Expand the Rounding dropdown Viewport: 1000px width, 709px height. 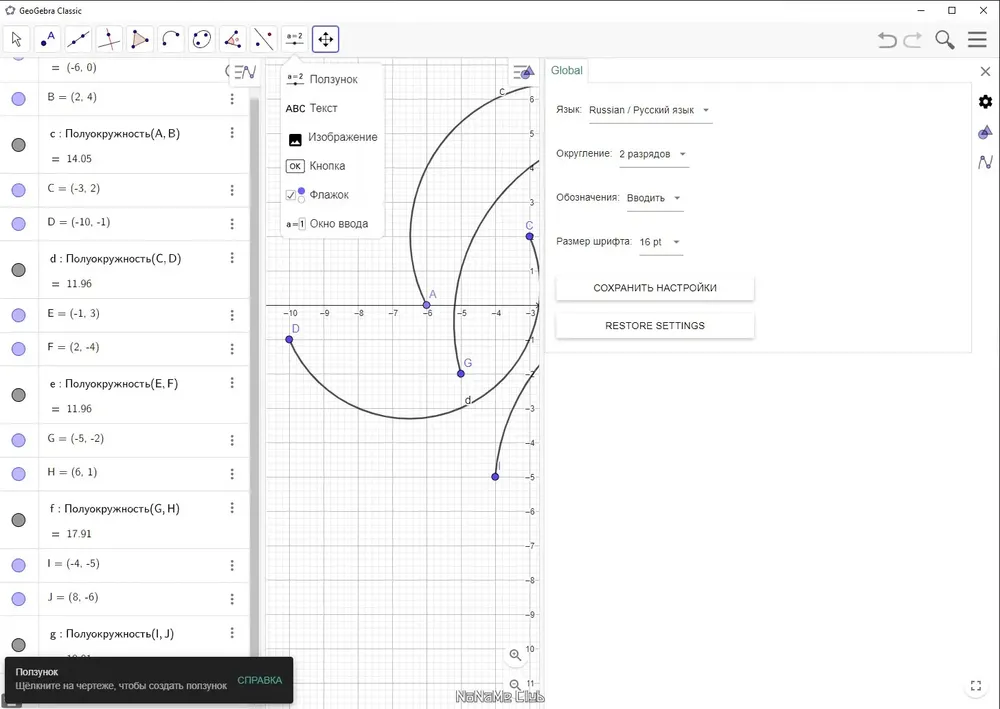pyautogui.click(x=653, y=154)
